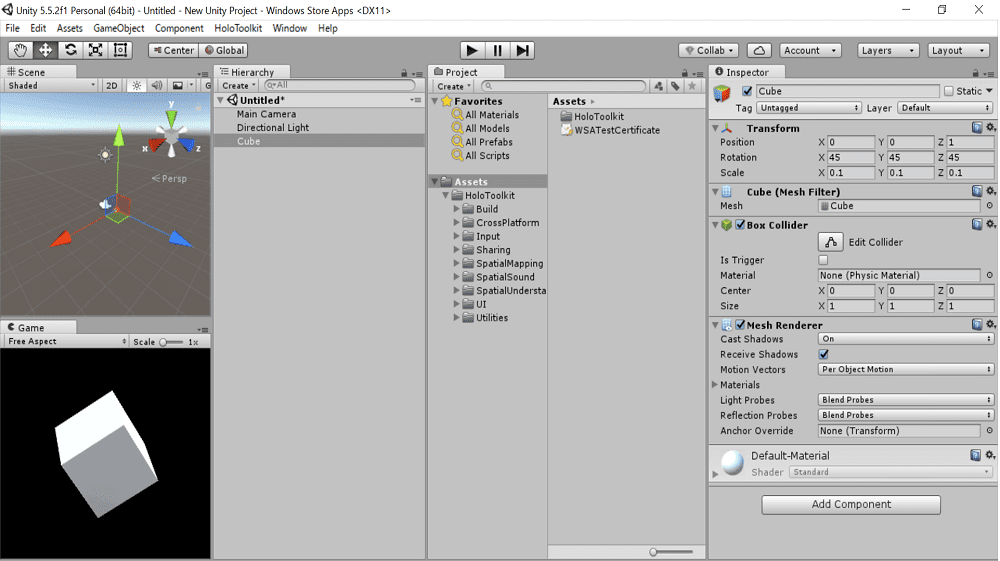
Task: Click the Add Component button
Action: [x=851, y=504]
